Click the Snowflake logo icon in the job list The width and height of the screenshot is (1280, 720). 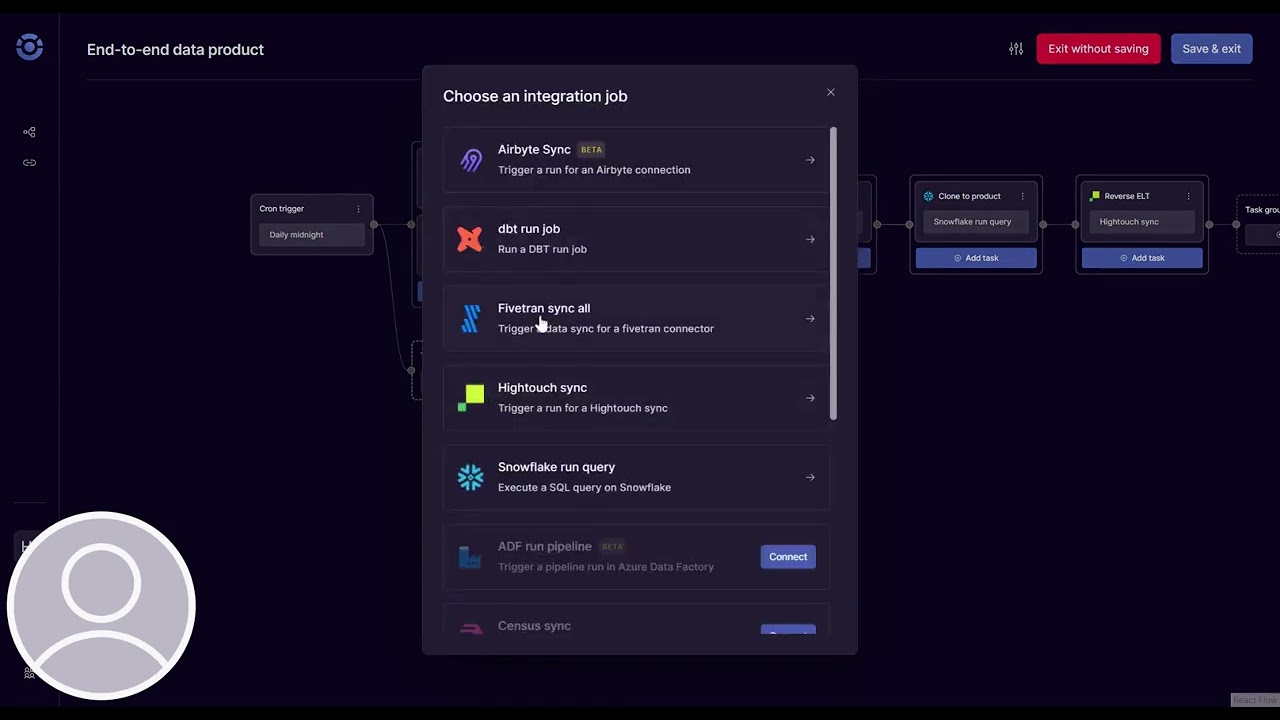click(x=470, y=477)
